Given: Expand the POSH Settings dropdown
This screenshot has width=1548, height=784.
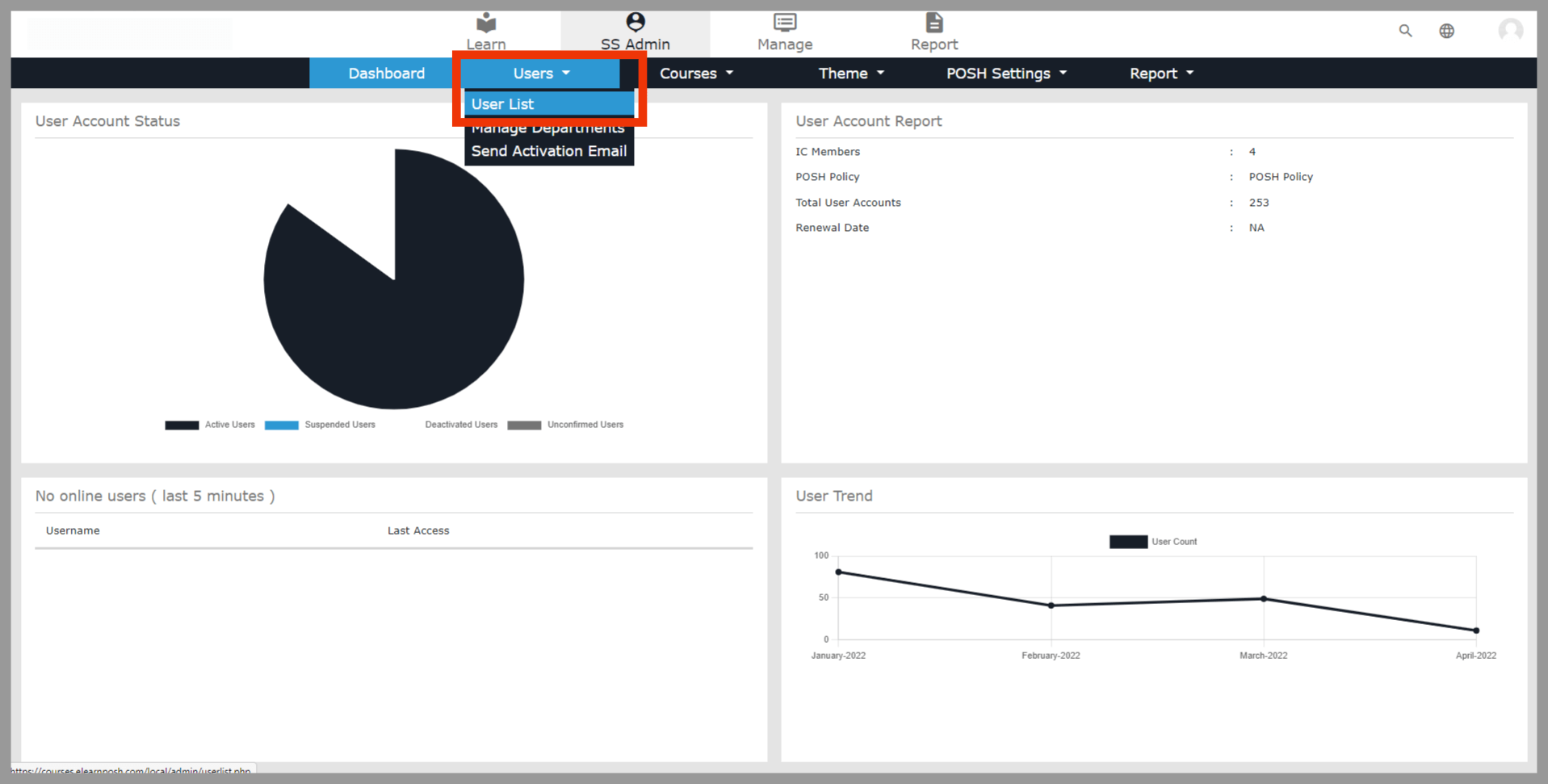Looking at the screenshot, I should (1005, 73).
